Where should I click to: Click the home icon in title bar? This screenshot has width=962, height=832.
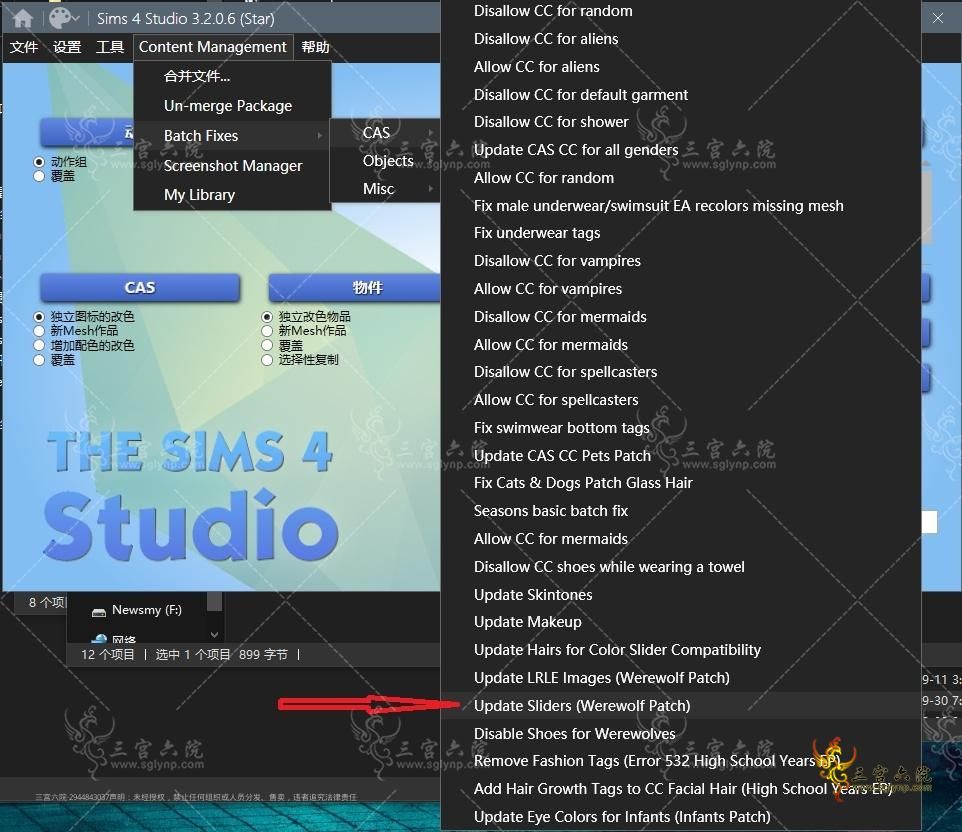23,18
